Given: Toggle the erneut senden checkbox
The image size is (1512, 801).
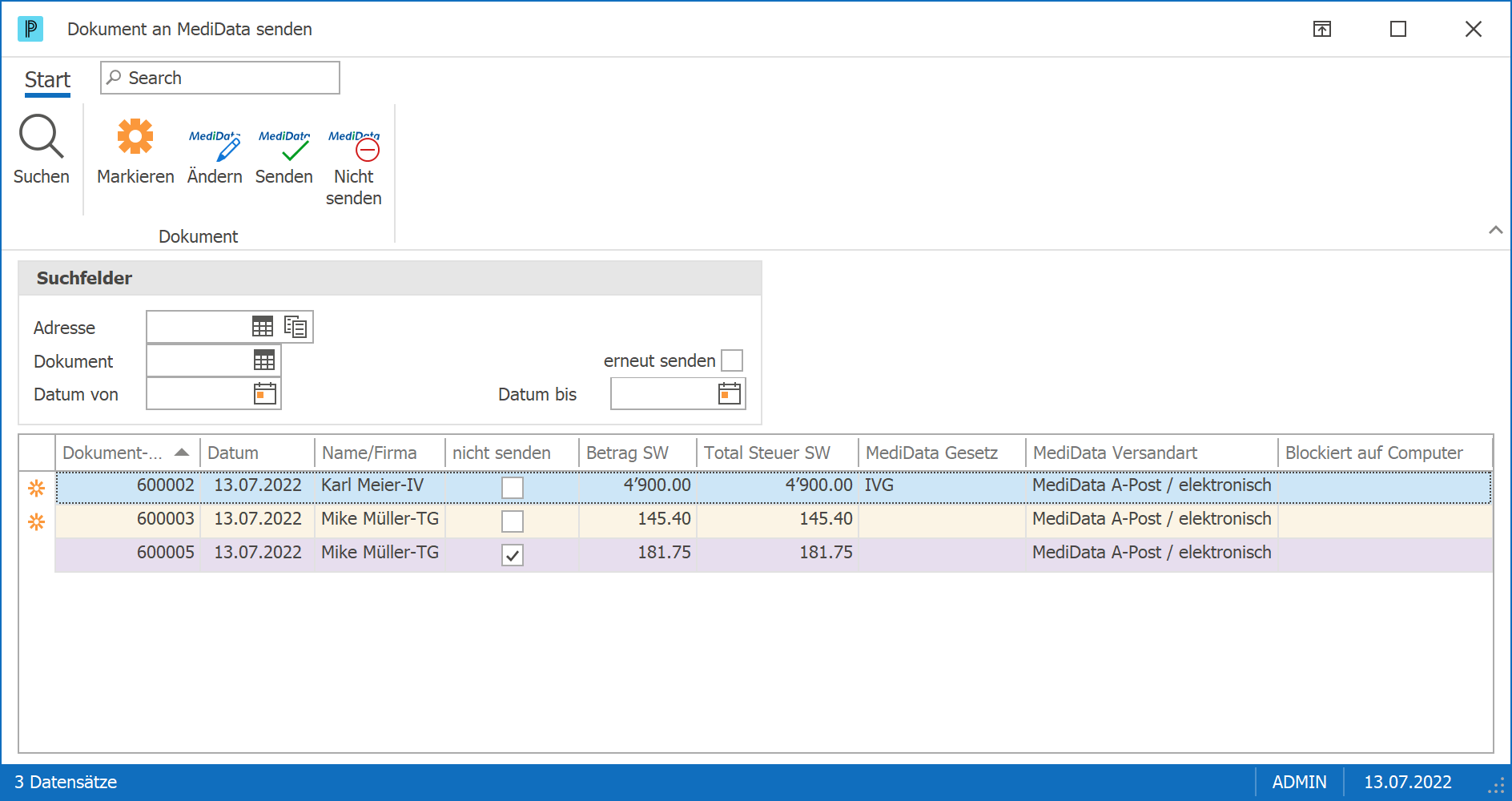Looking at the screenshot, I should coord(732,360).
